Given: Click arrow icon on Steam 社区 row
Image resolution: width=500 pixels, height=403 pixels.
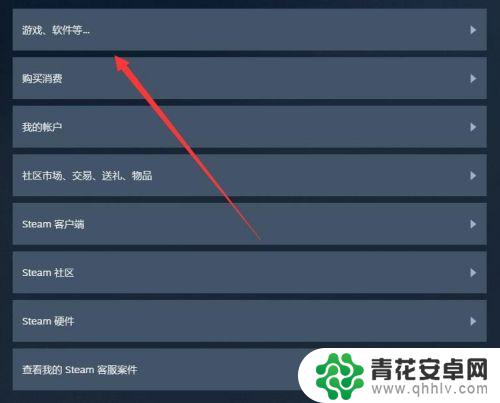Looking at the screenshot, I should 473,273.
